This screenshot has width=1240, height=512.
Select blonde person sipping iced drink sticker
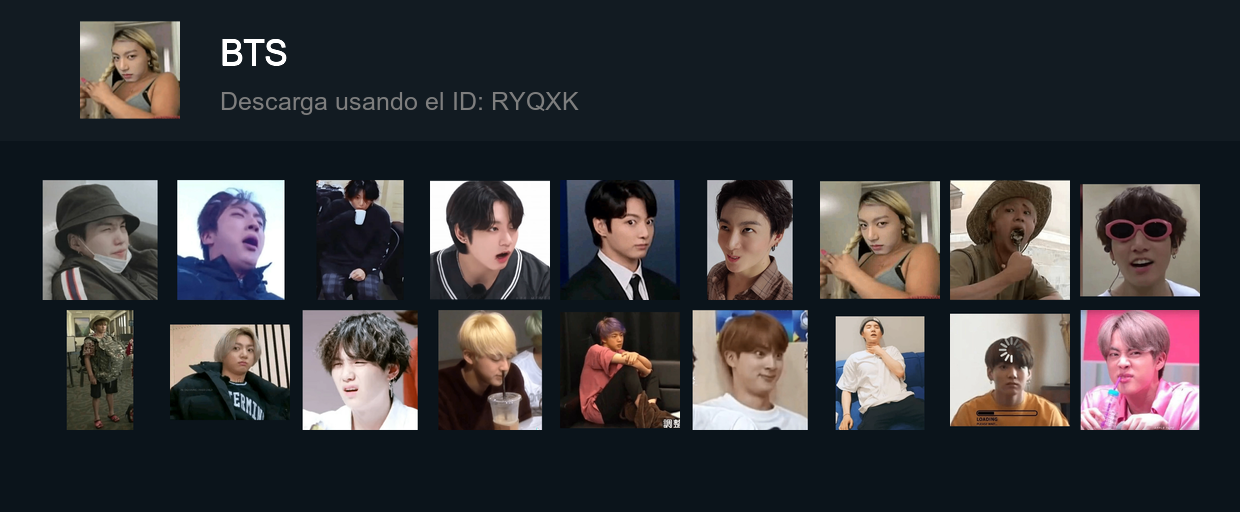click(x=490, y=370)
